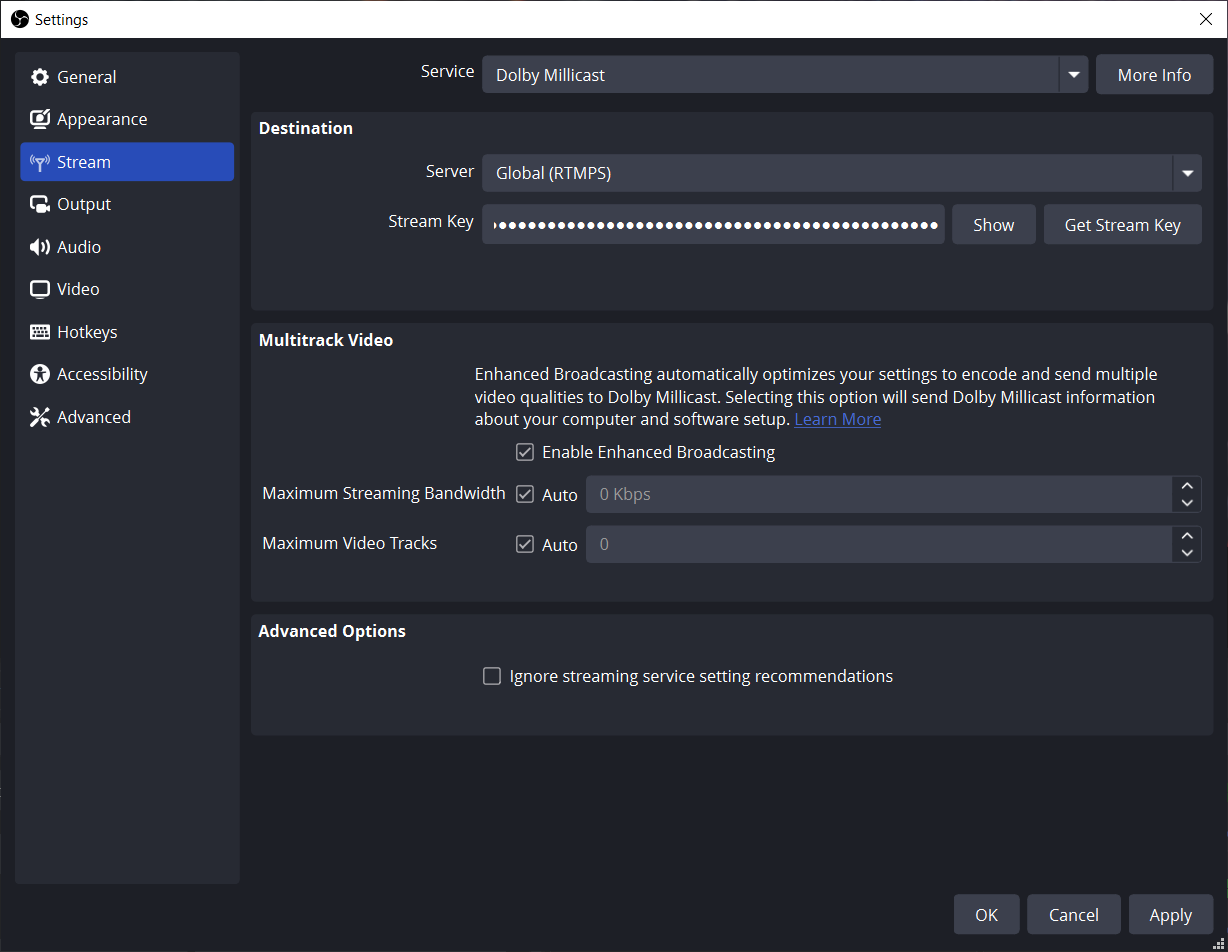Enable Ignore streaming service setting recommendations
The height and width of the screenshot is (952, 1228).
coord(491,676)
